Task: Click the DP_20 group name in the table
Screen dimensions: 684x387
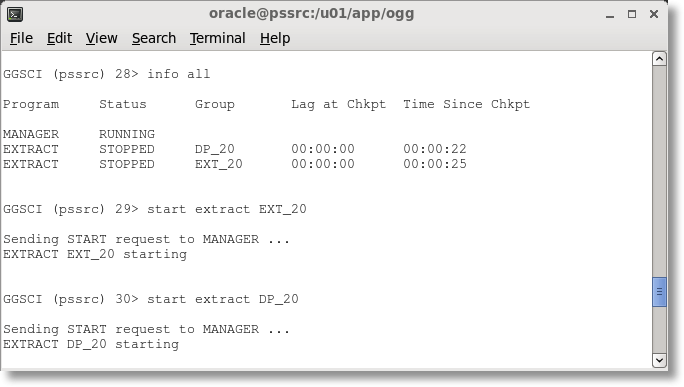Action: (x=215, y=149)
